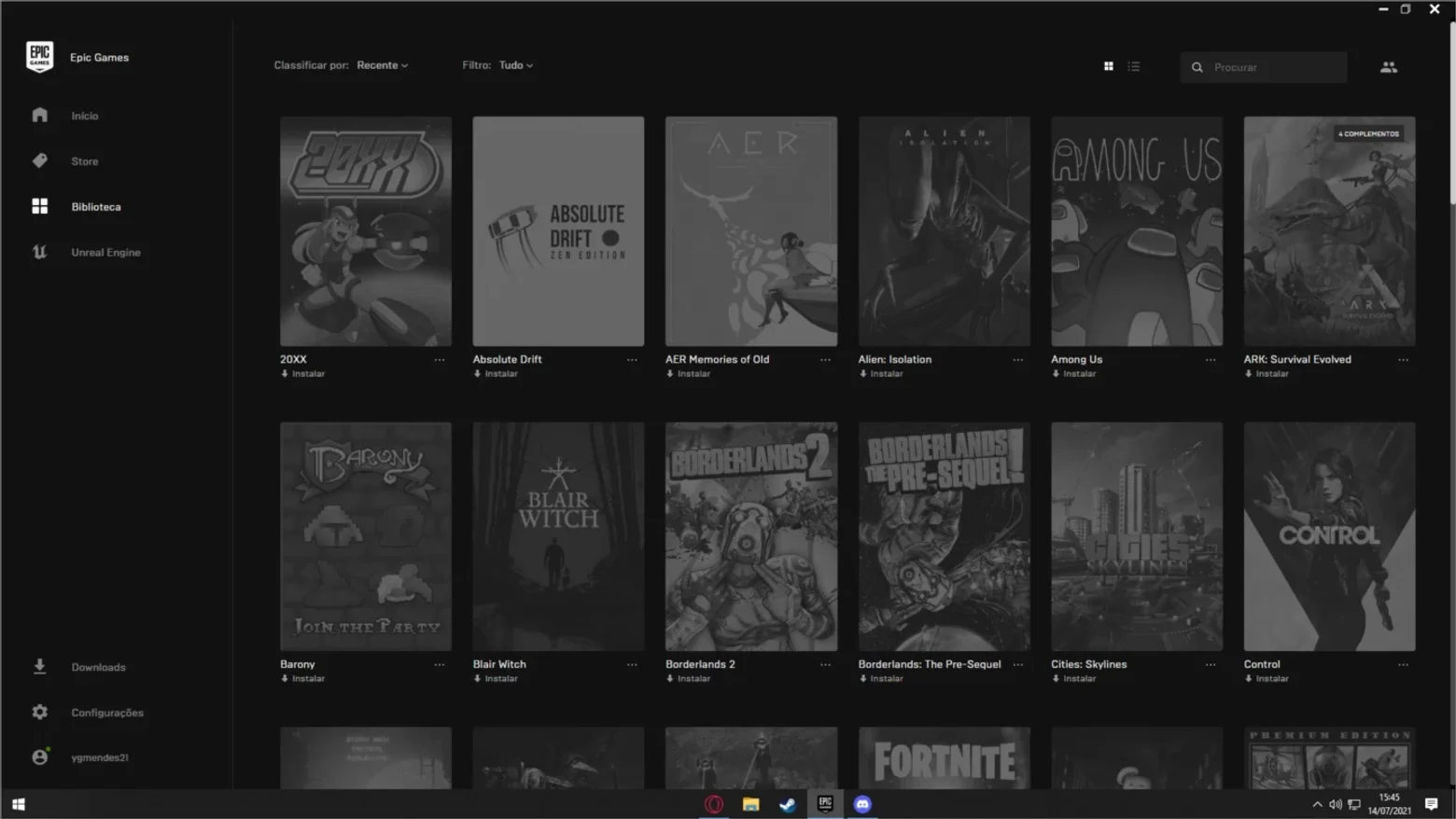Select Biblioteca in the sidebar
The height and width of the screenshot is (819, 1456).
coord(96,207)
